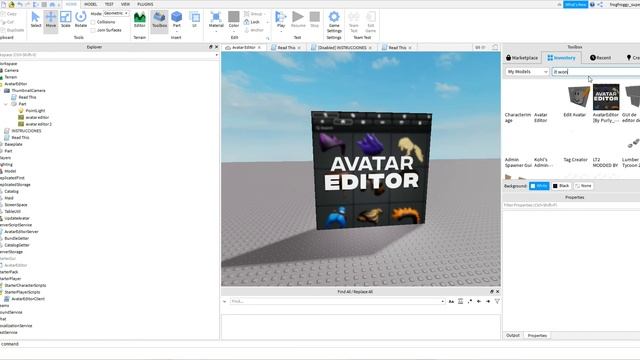Viewport: 640px width, 360px height.
Task: Toggle match case in Find panel
Action: [451, 301]
